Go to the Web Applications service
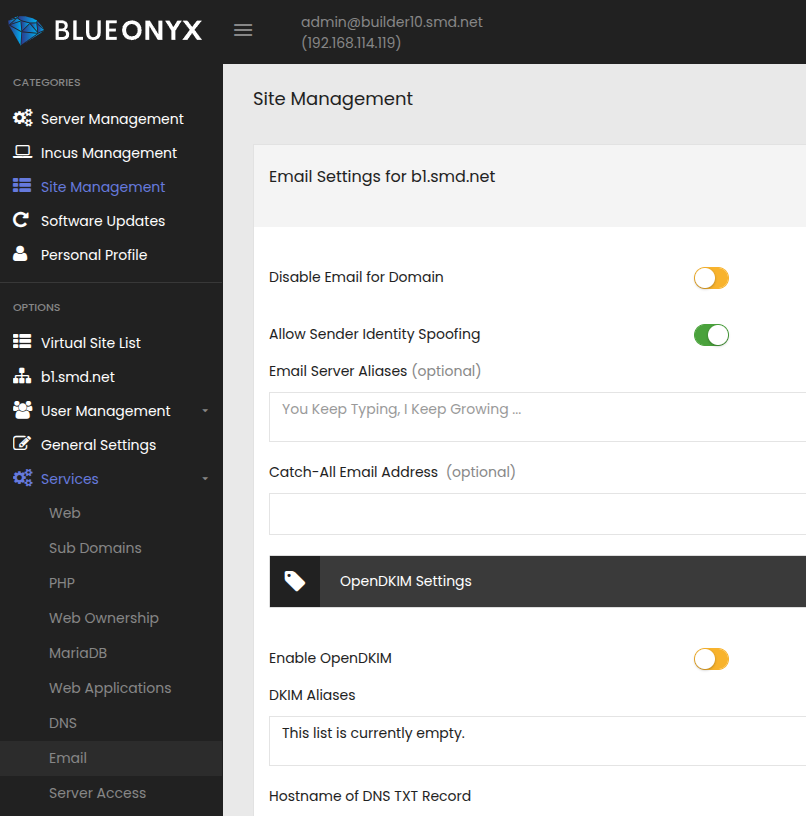Viewport: 806px width, 816px height. pyautogui.click(x=110, y=688)
